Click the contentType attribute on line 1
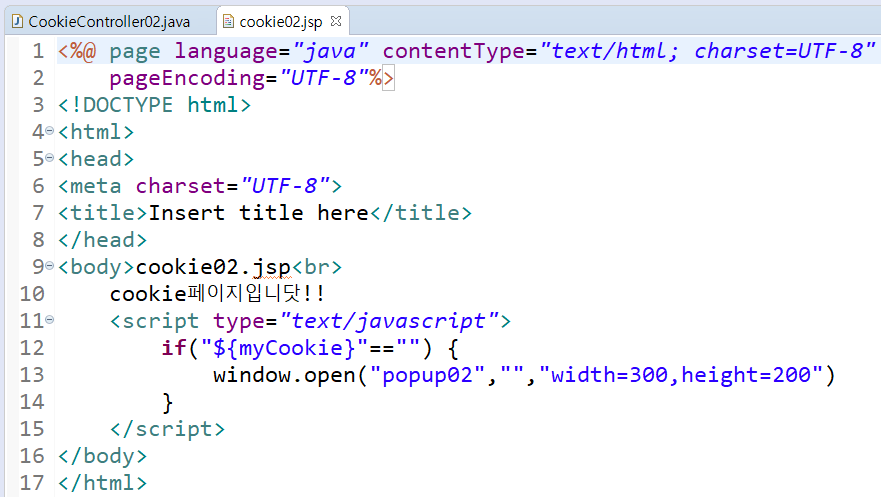This screenshot has height=497, width=881. [x=453, y=51]
